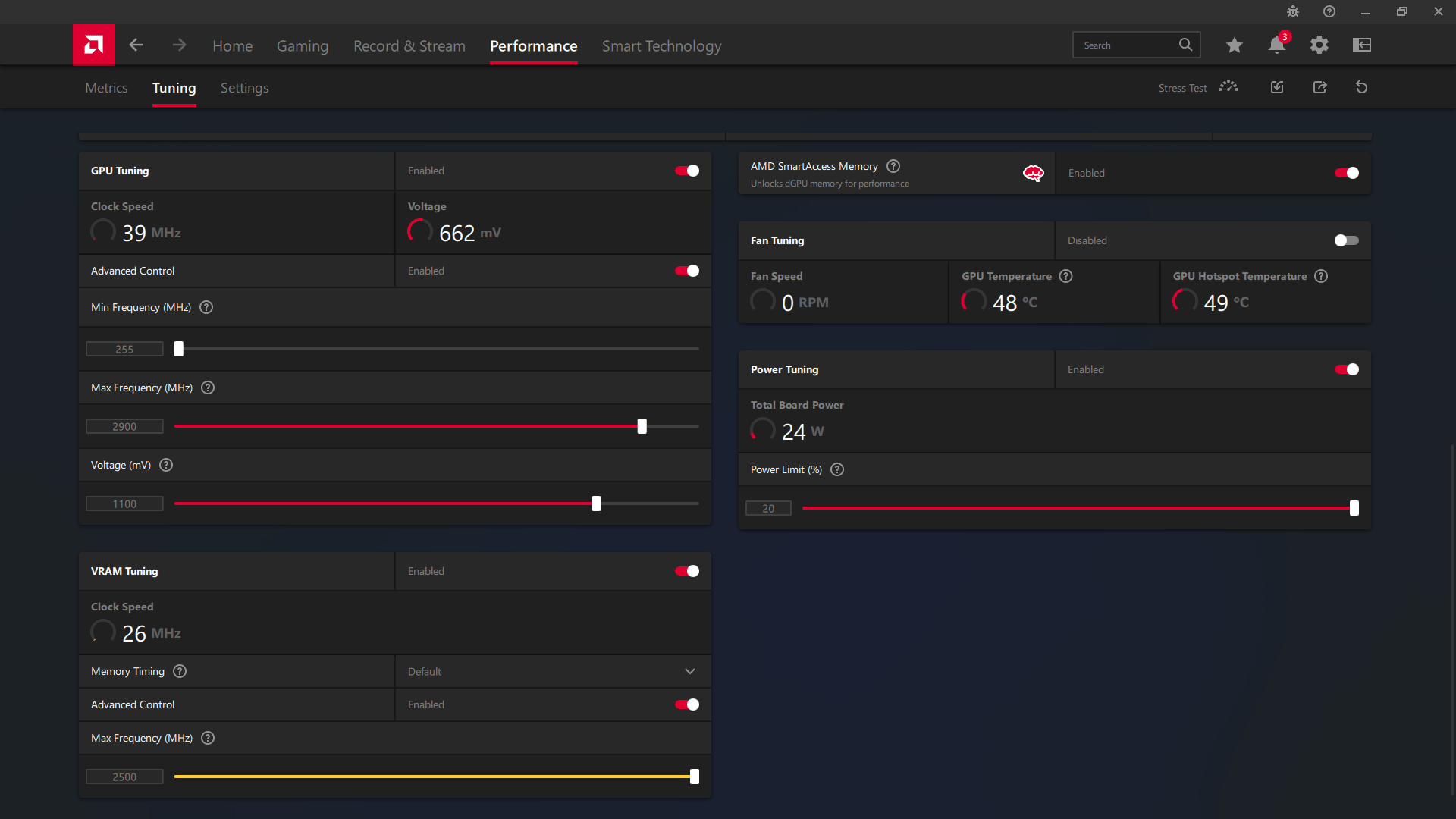This screenshot has height=819, width=1456.
Task: Open help question mark in title bar
Action: tap(1329, 11)
